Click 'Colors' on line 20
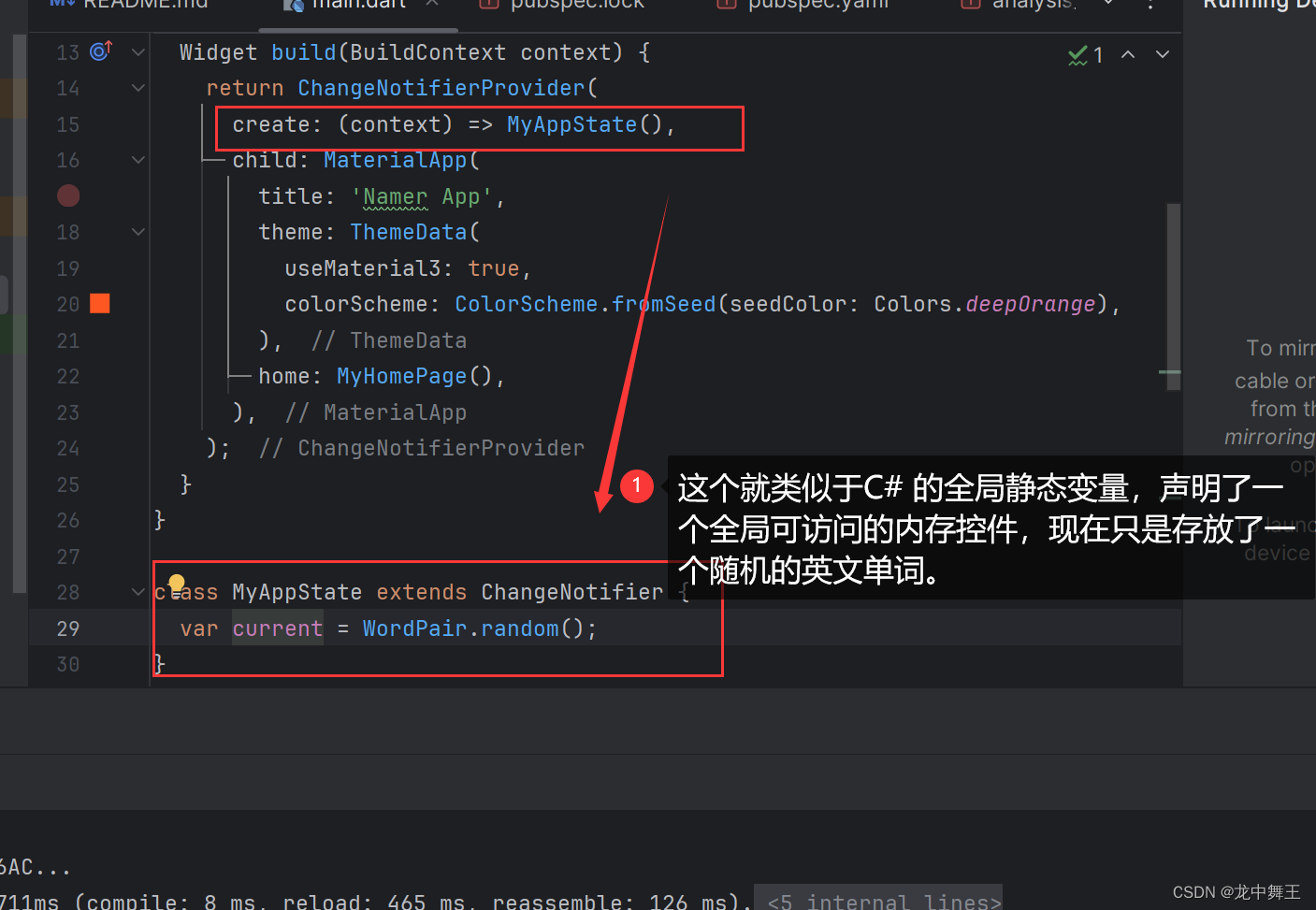The image size is (1316, 910). [912, 304]
